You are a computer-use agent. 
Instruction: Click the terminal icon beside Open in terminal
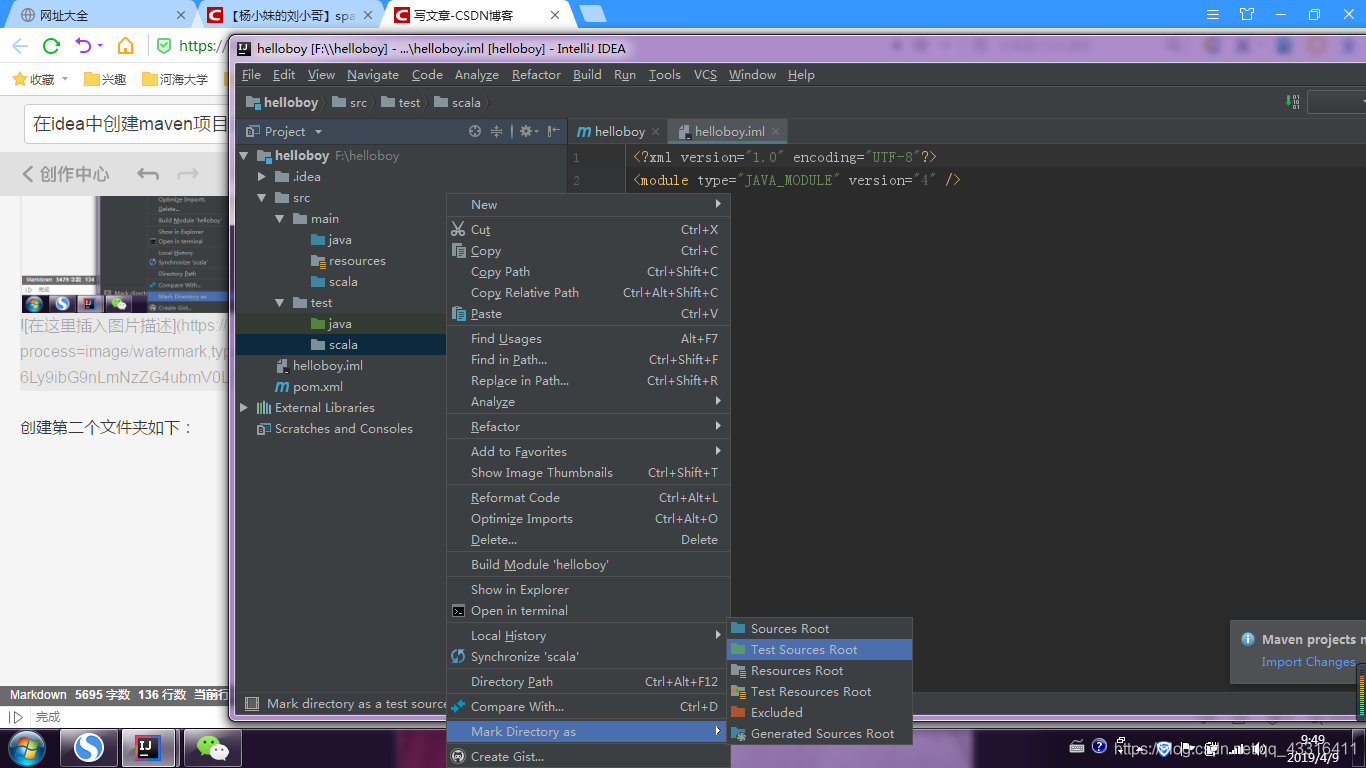point(458,610)
